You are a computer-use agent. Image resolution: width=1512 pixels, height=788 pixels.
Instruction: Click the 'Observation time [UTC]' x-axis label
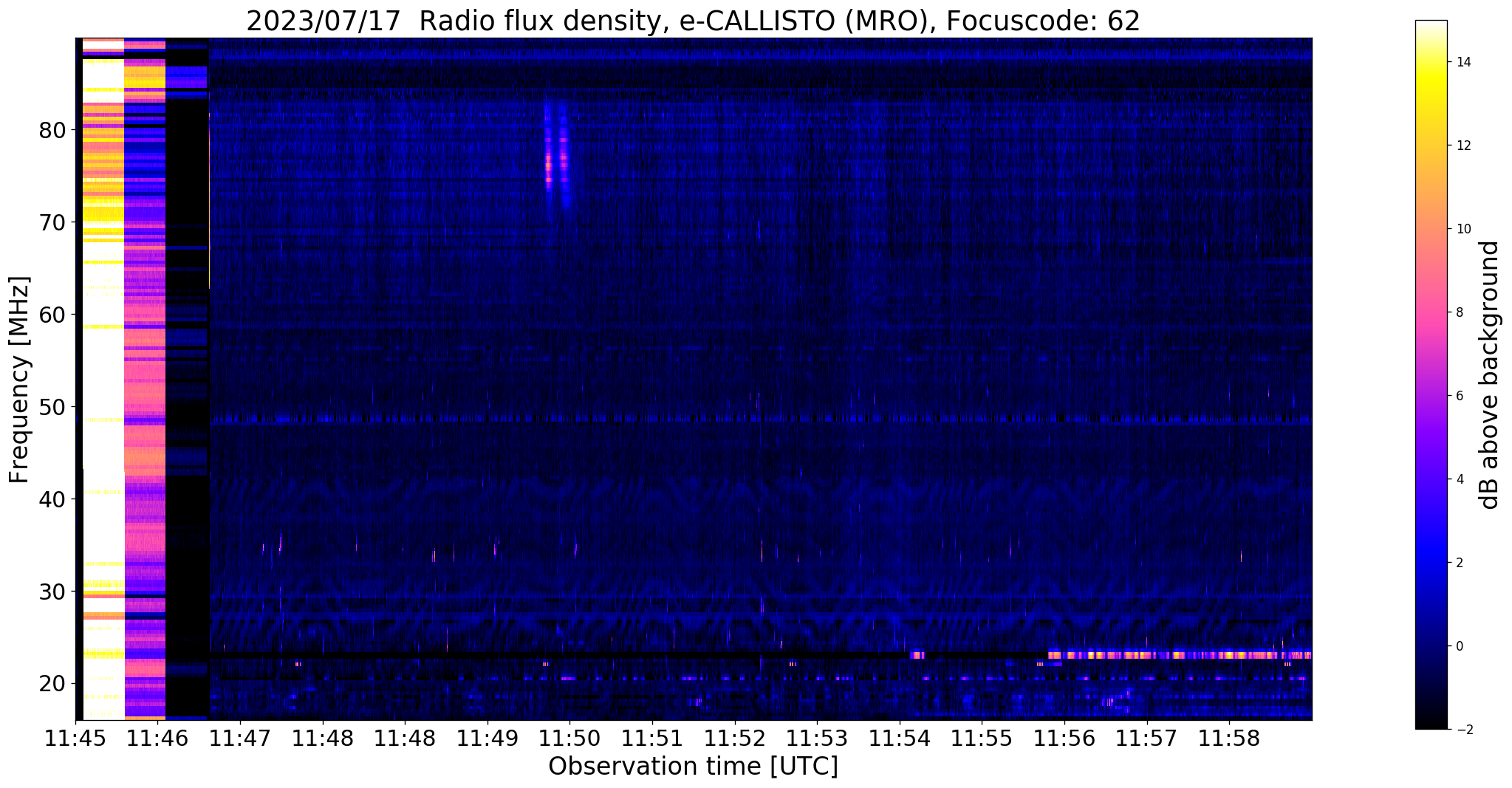point(693,767)
